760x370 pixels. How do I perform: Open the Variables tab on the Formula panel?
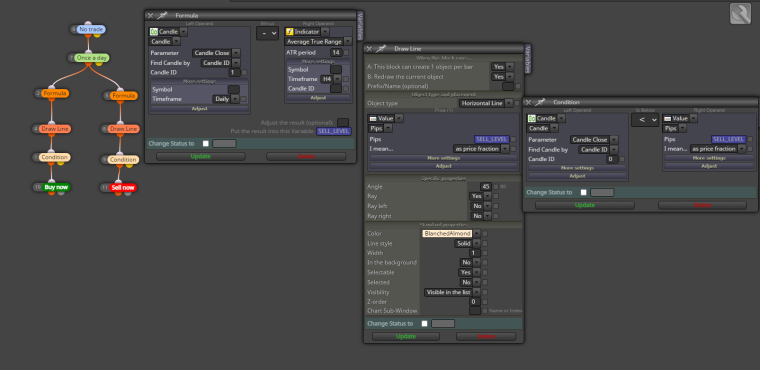(x=360, y=26)
